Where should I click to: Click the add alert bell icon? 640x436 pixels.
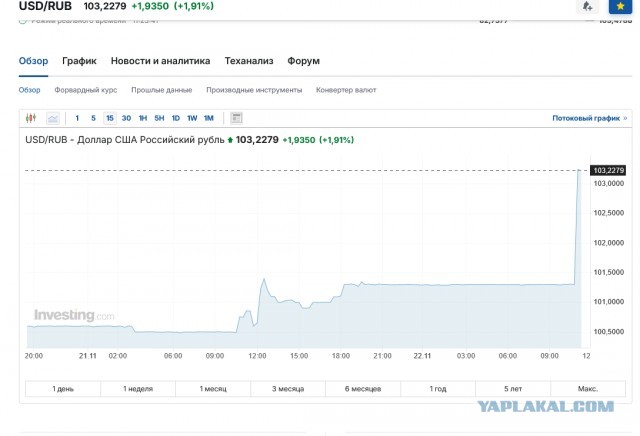click(x=587, y=6)
